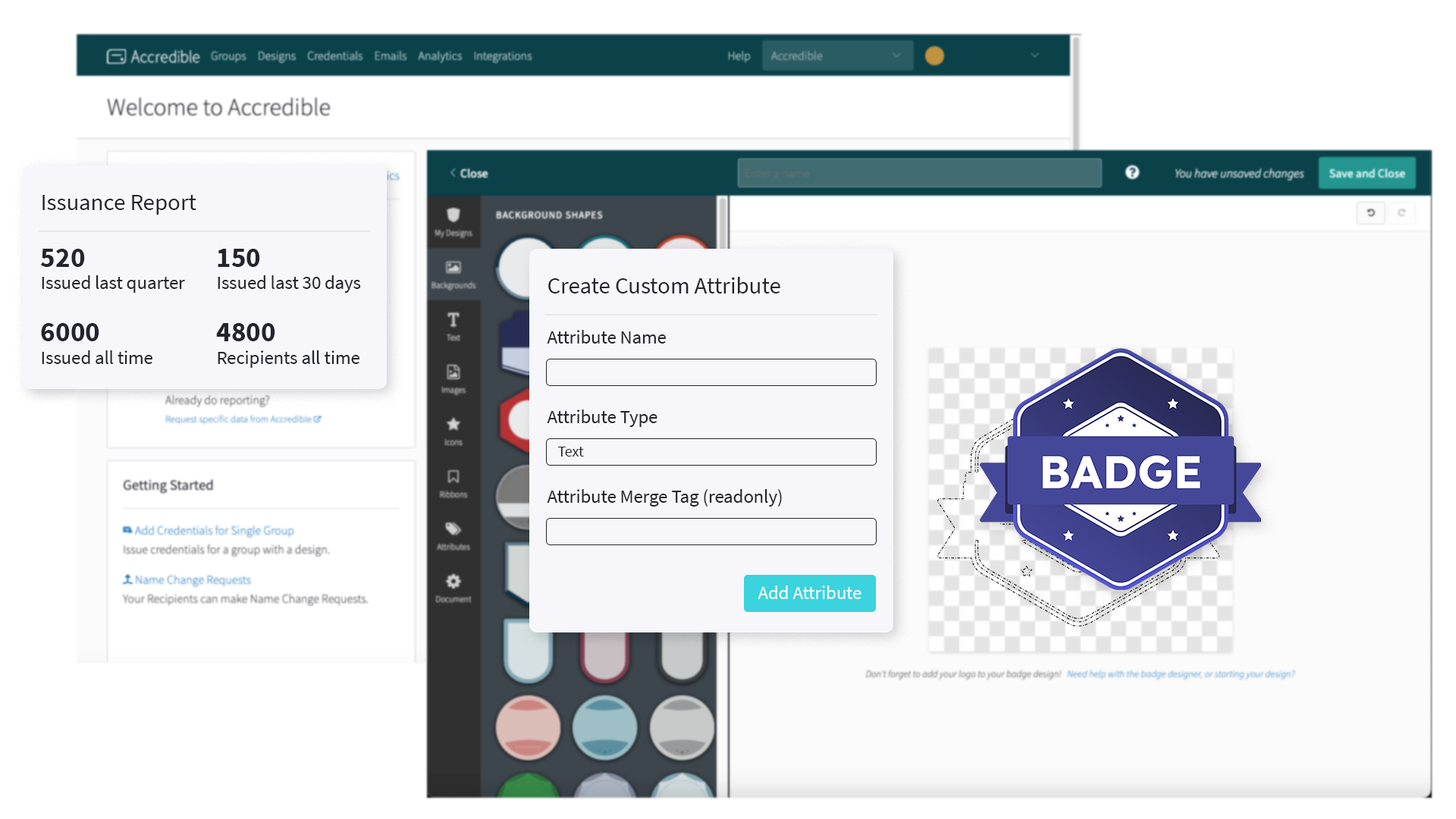This screenshot has width=1456, height=819.
Task: Open the My Designs sidebar panel
Action: point(453,221)
